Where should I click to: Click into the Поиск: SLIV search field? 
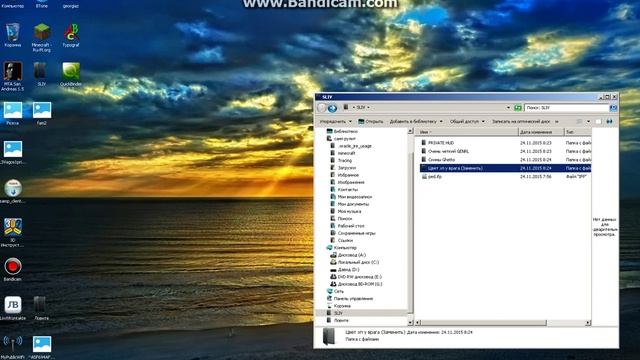tap(566, 107)
